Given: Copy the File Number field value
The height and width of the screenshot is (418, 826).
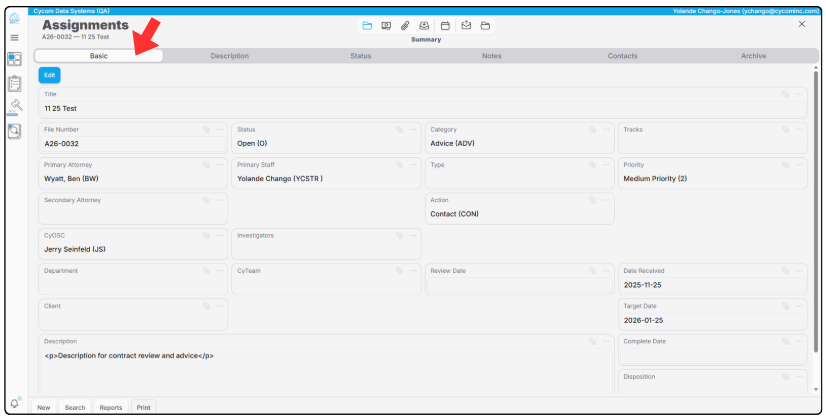Looking at the screenshot, I should click(206, 129).
